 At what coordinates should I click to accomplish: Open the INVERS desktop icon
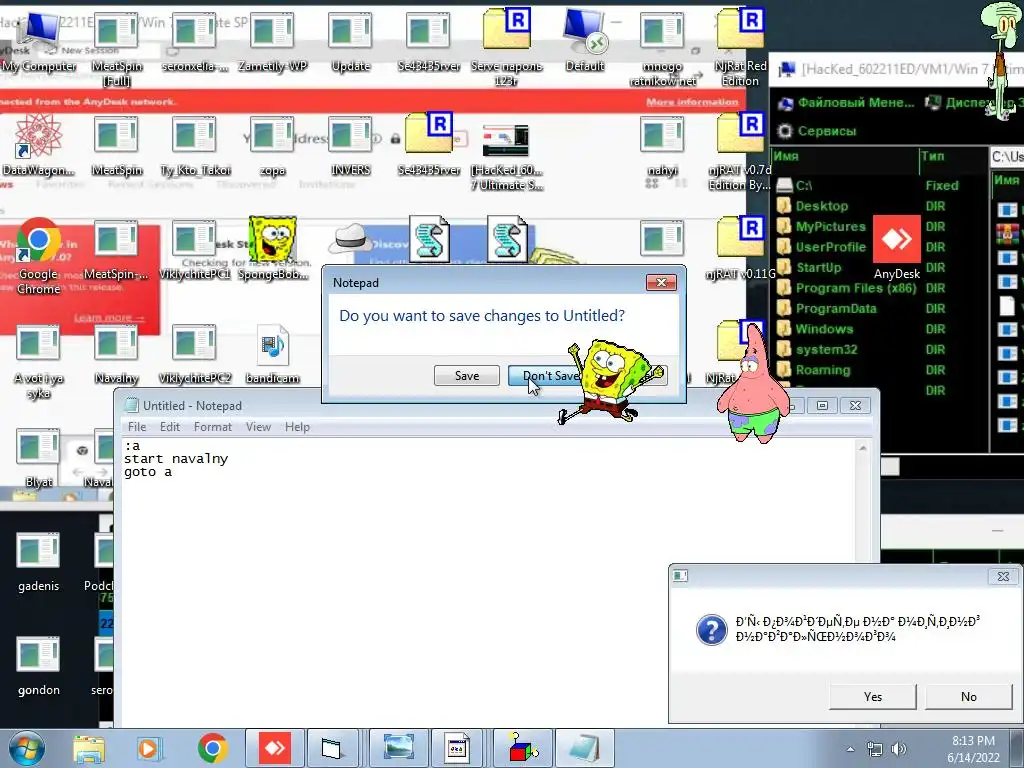(x=351, y=145)
